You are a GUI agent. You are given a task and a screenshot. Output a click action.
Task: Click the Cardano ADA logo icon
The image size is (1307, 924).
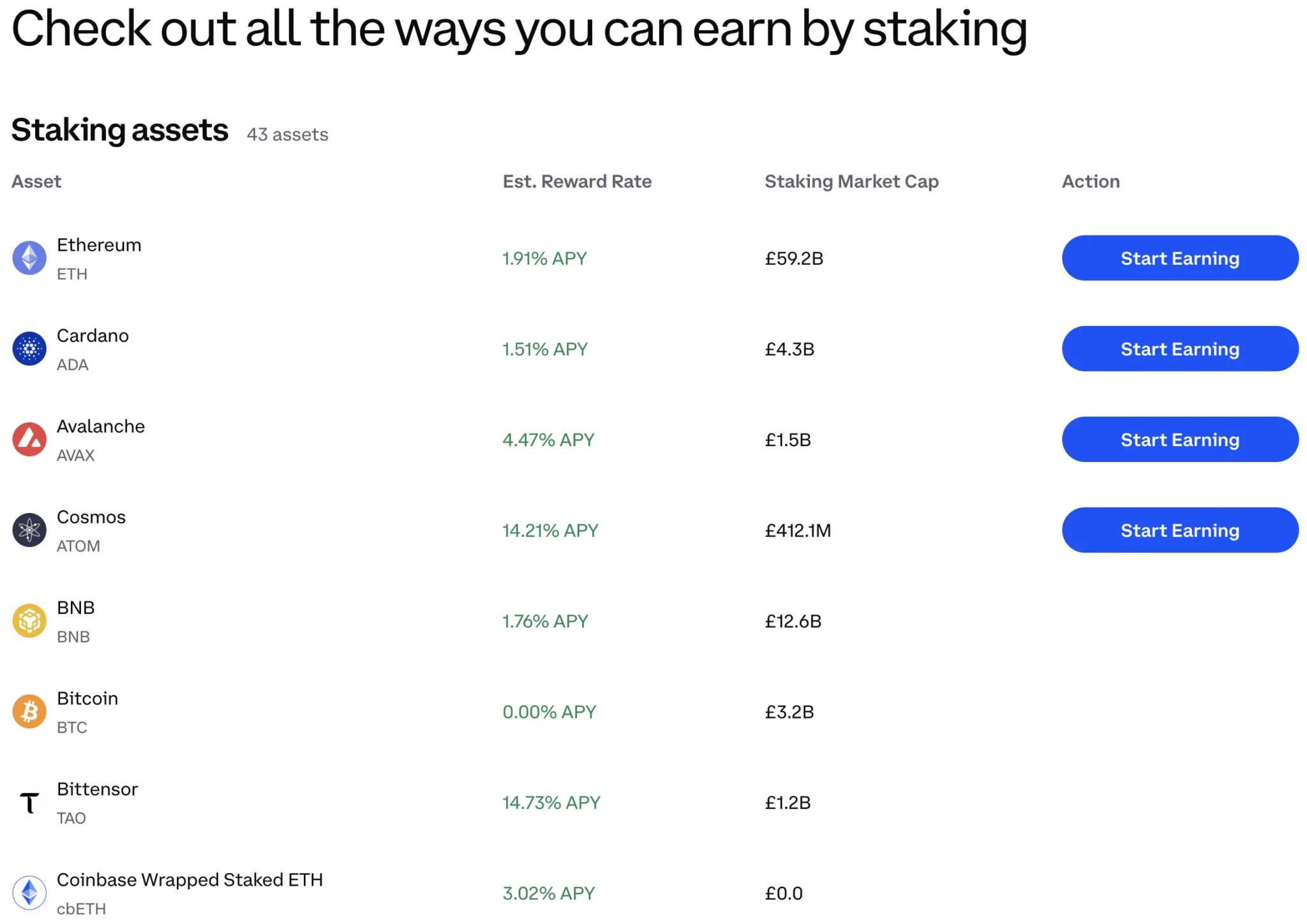[29, 349]
